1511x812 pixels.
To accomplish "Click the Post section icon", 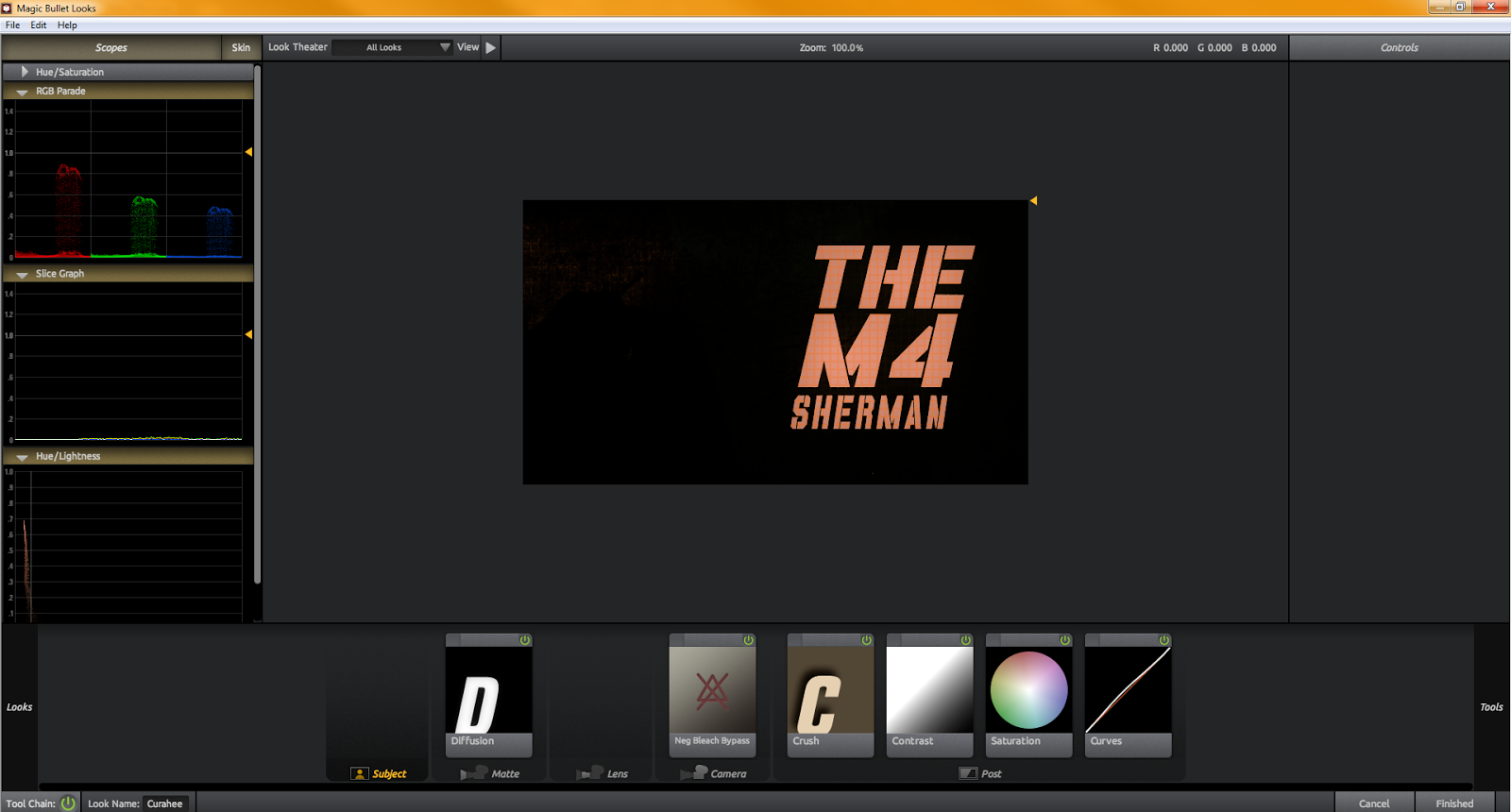I will tap(968, 773).
